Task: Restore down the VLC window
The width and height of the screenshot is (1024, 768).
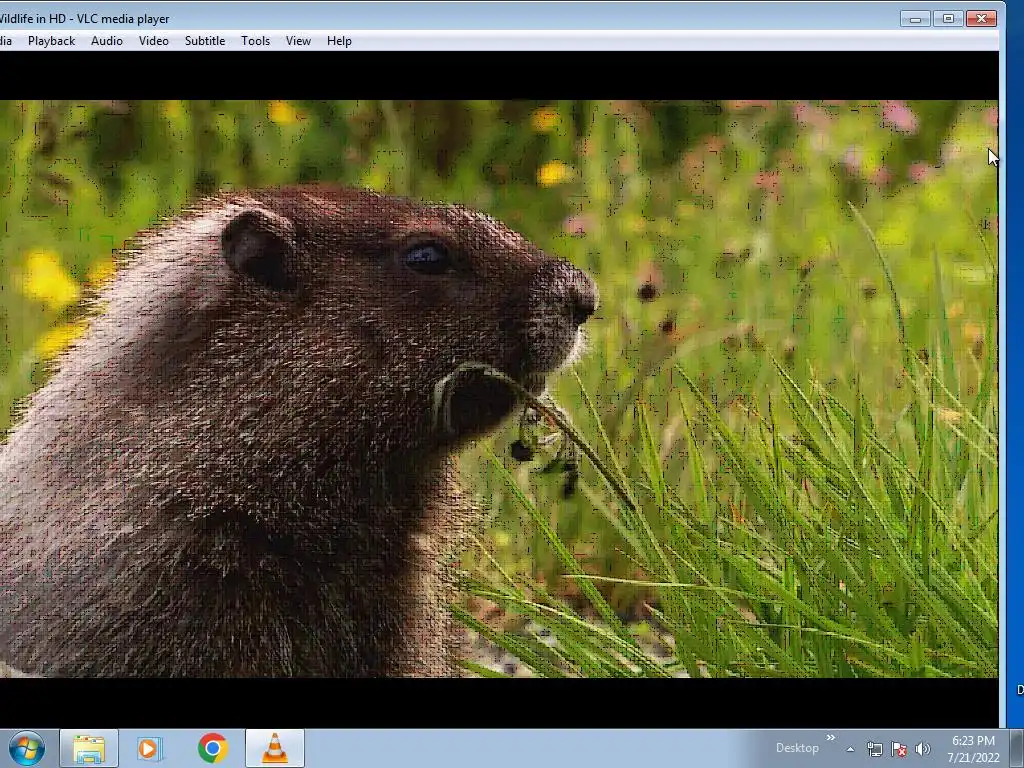Action: tap(948, 19)
